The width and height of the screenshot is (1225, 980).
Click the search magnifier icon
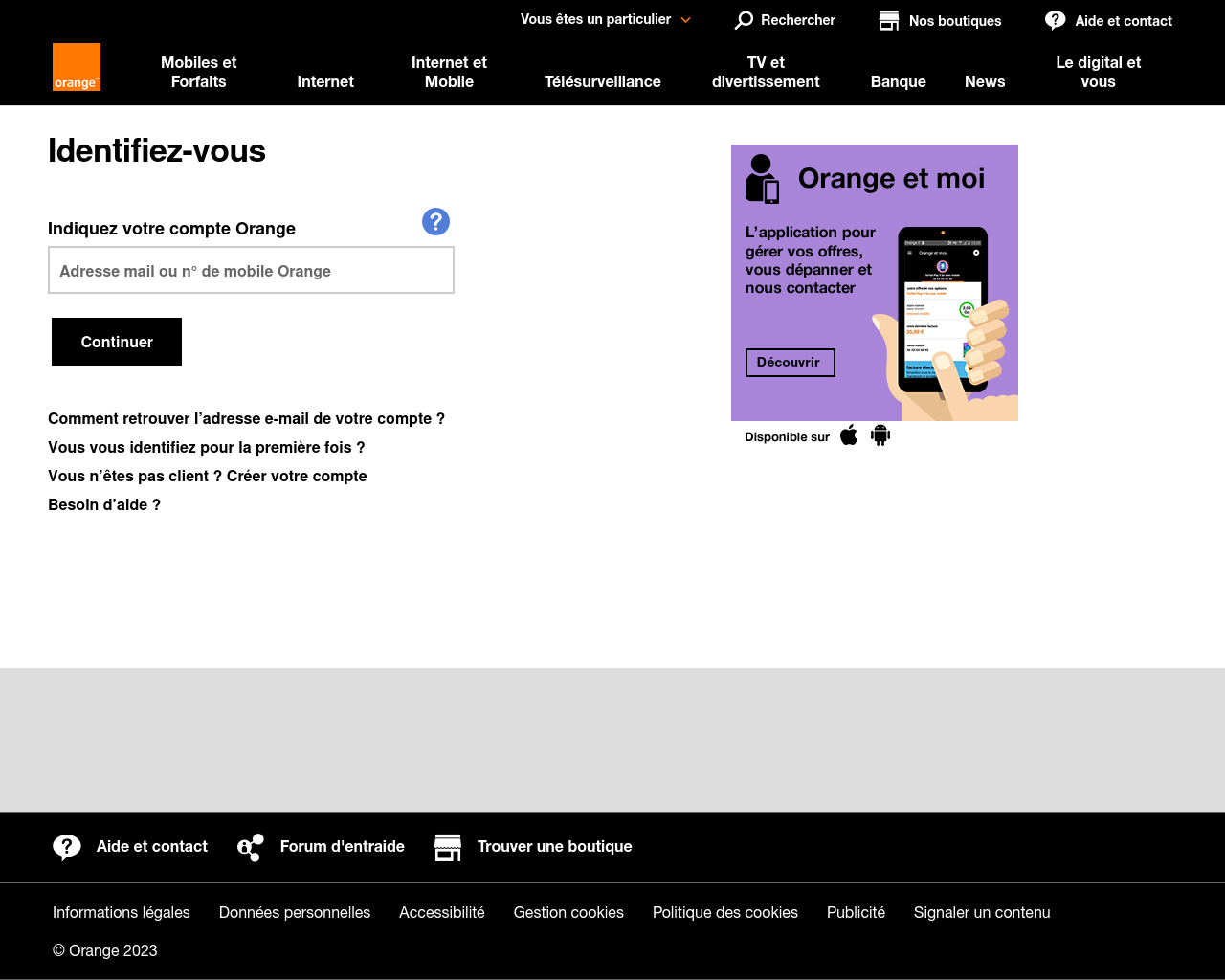pyautogui.click(x=744, y=20)
